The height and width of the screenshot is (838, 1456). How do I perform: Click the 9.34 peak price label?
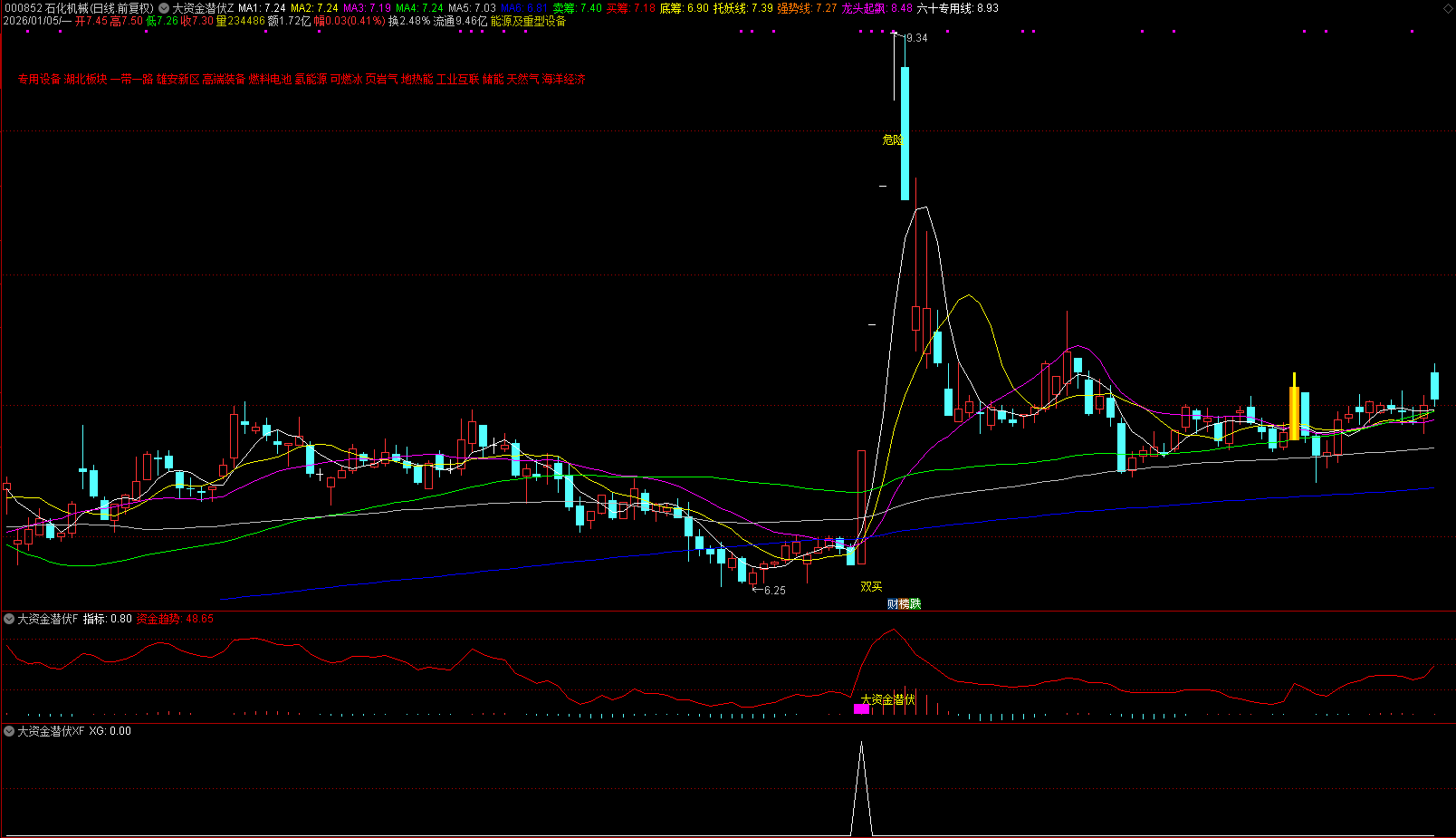click(x=916, y=38)
